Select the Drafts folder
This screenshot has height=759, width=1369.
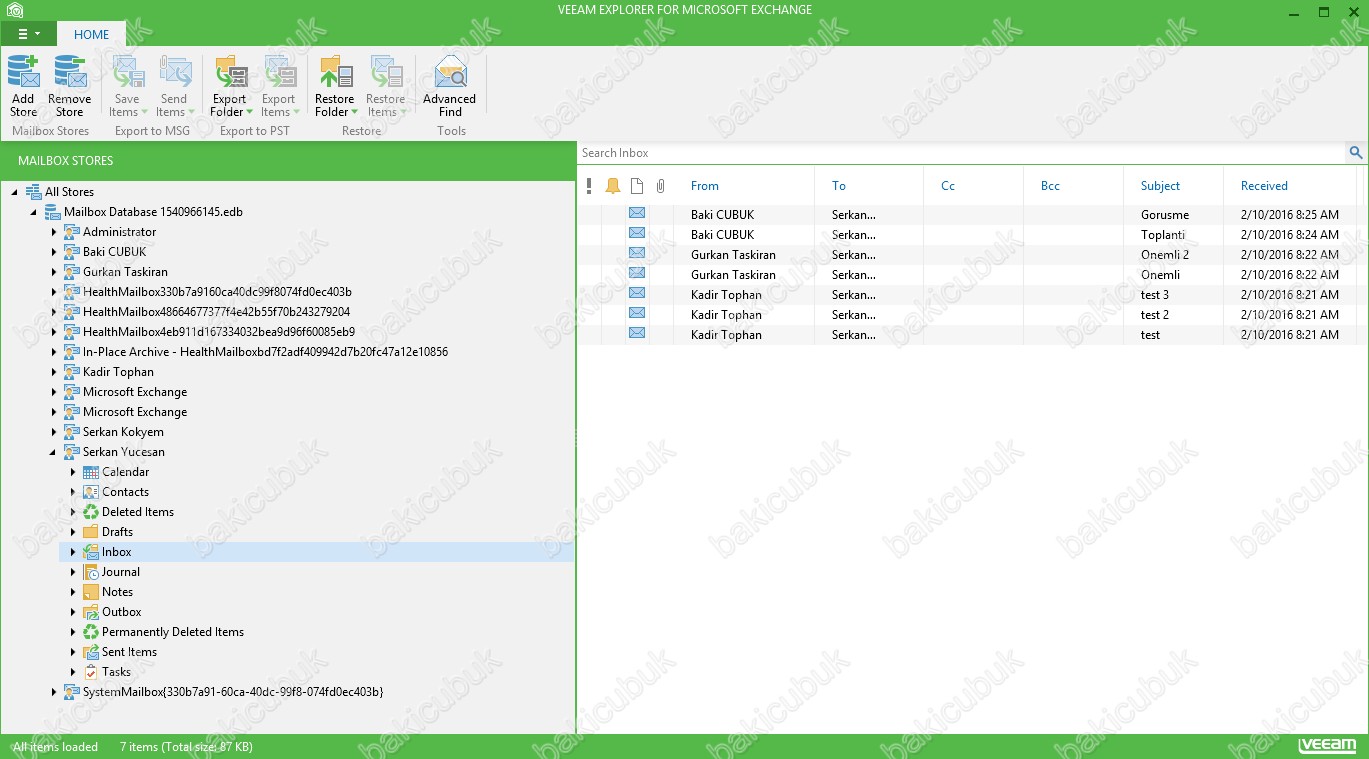(x=117, y=532)
